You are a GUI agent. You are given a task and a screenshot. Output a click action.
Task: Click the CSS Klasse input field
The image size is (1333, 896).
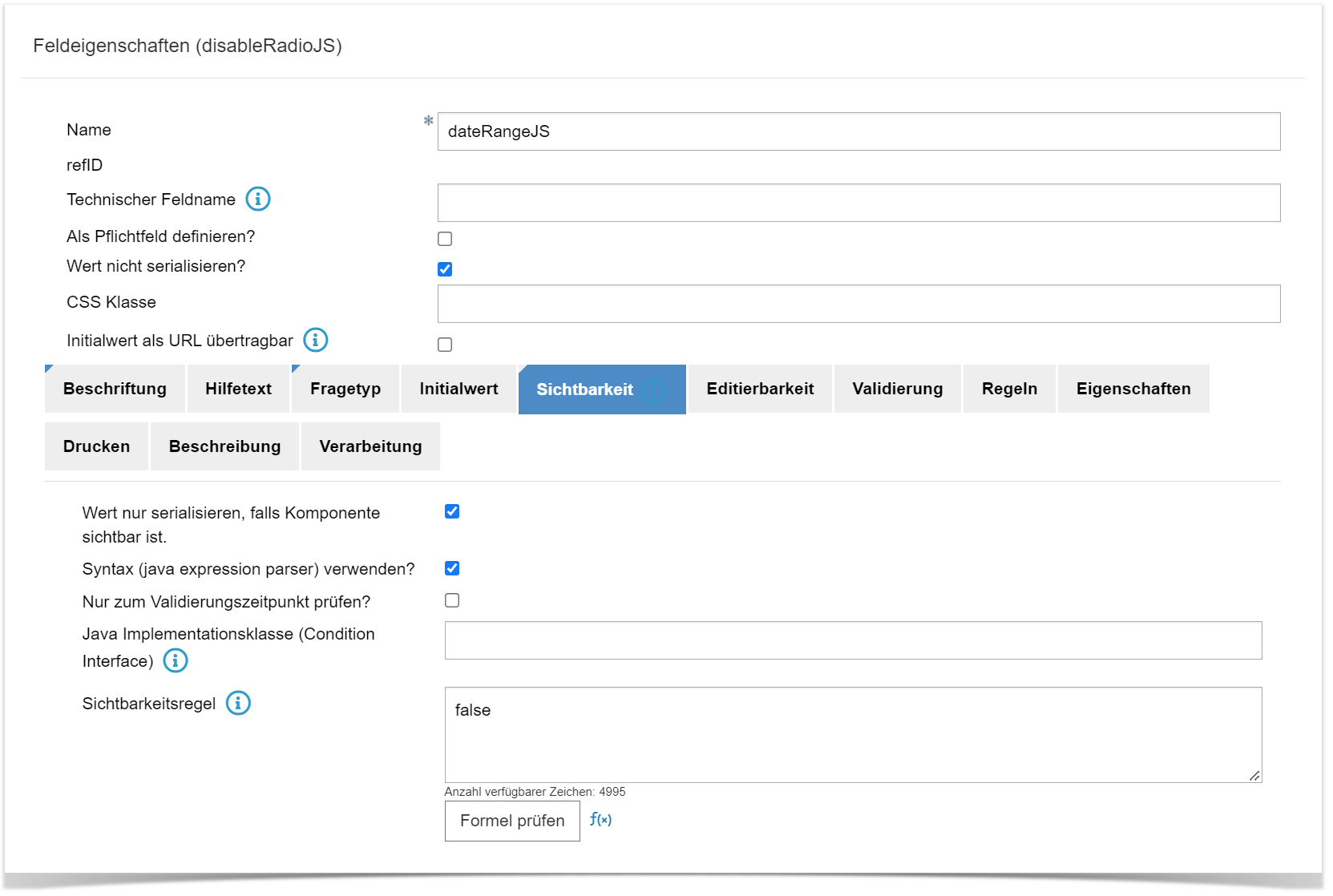pos(858,303)
